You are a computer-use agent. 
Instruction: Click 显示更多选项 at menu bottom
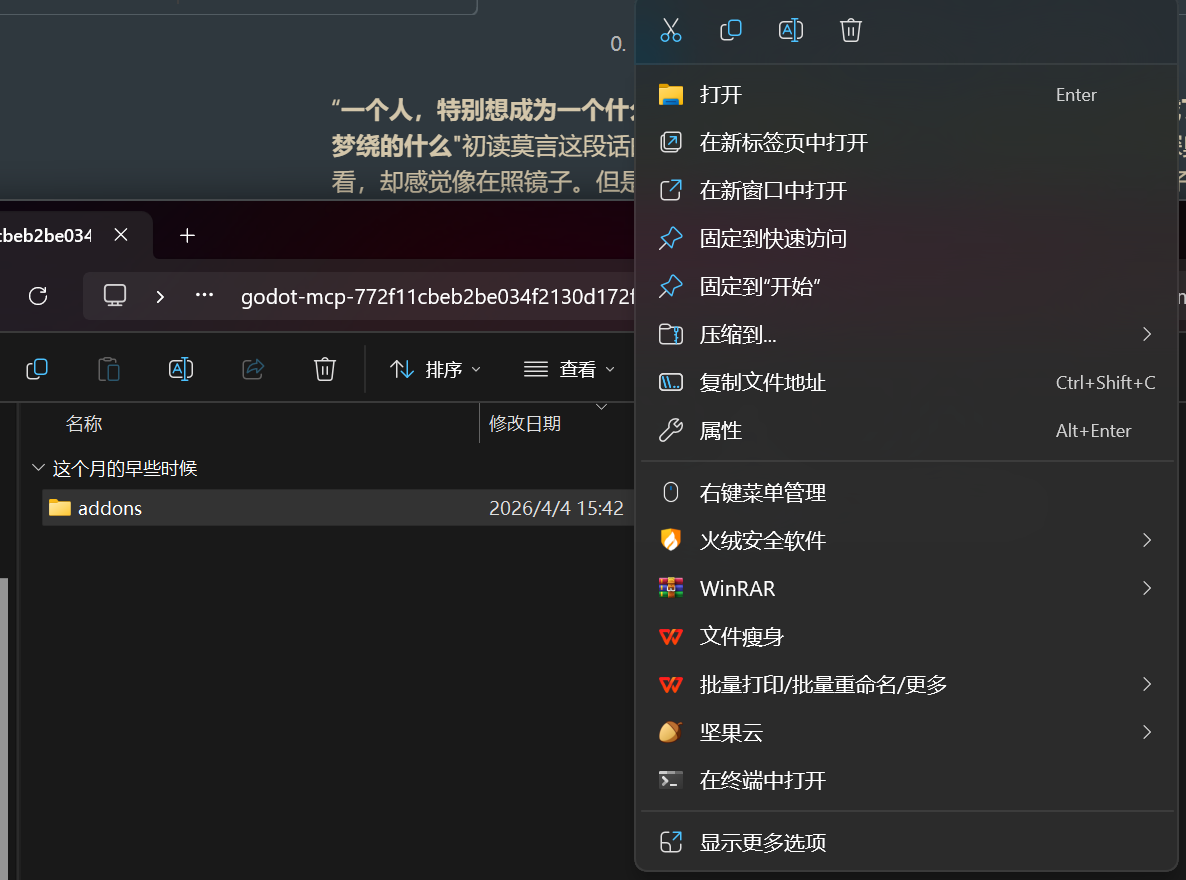(x=762, y=842)
